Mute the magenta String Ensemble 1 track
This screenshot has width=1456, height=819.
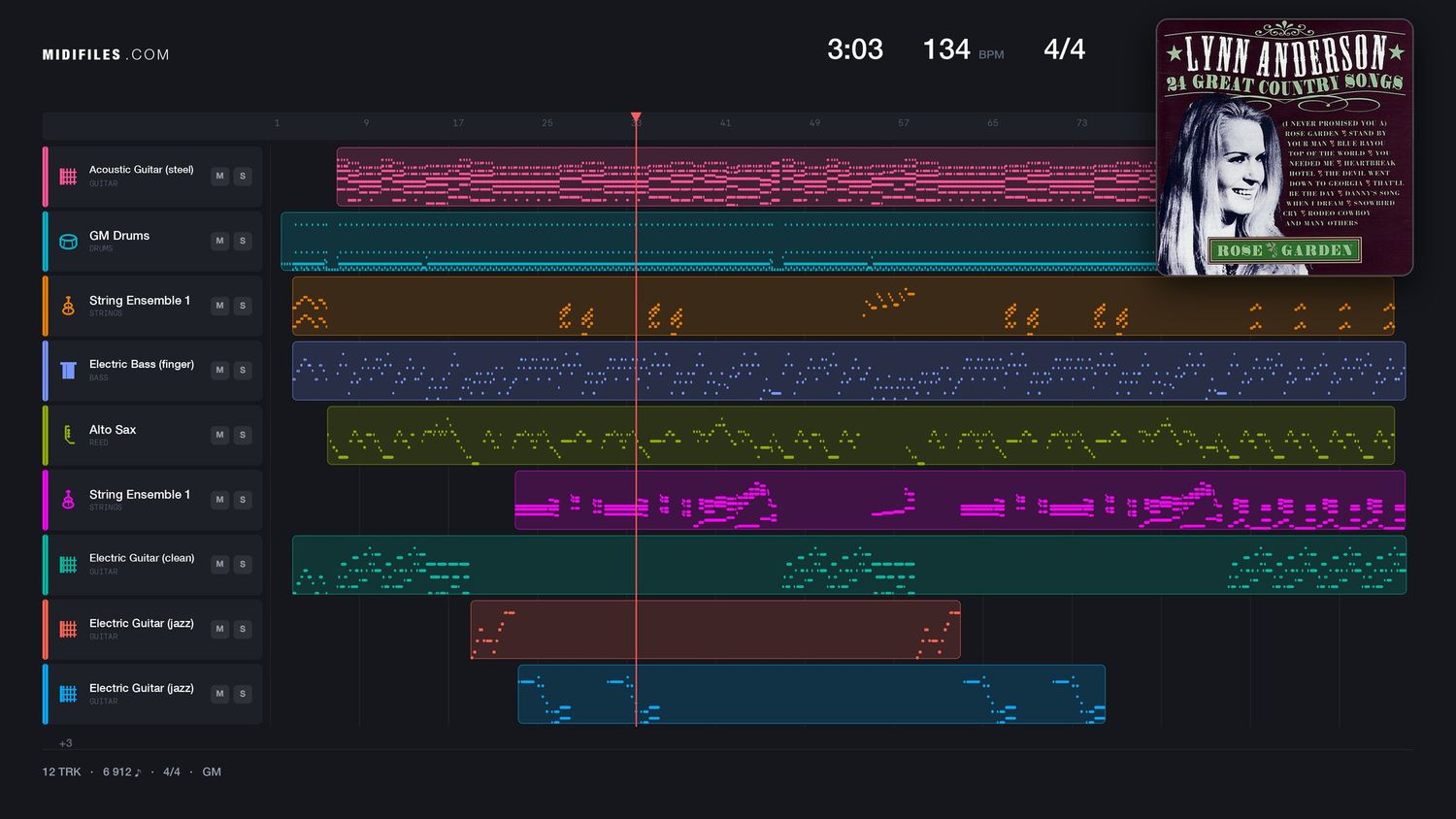pos(220,500)
